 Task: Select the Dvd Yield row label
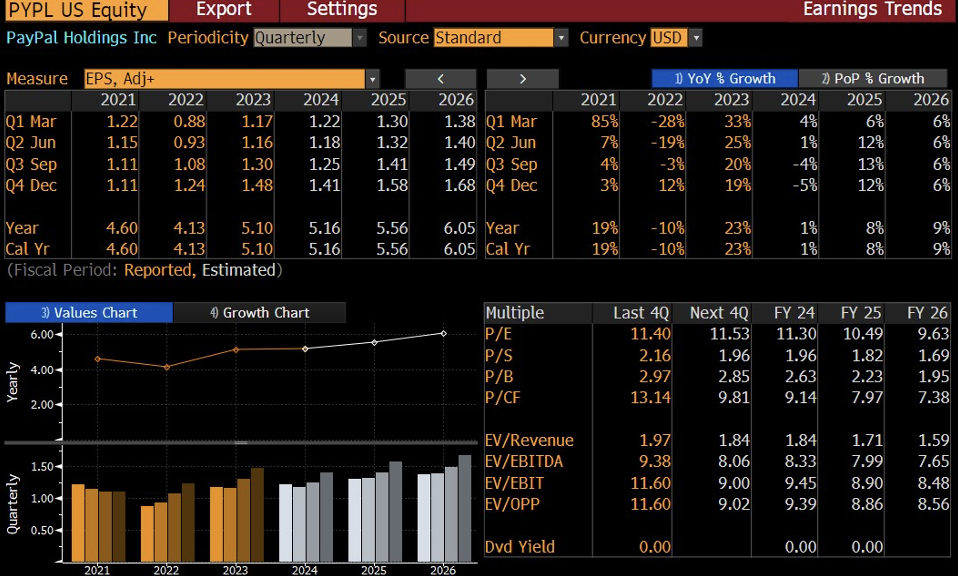[519, 547]
